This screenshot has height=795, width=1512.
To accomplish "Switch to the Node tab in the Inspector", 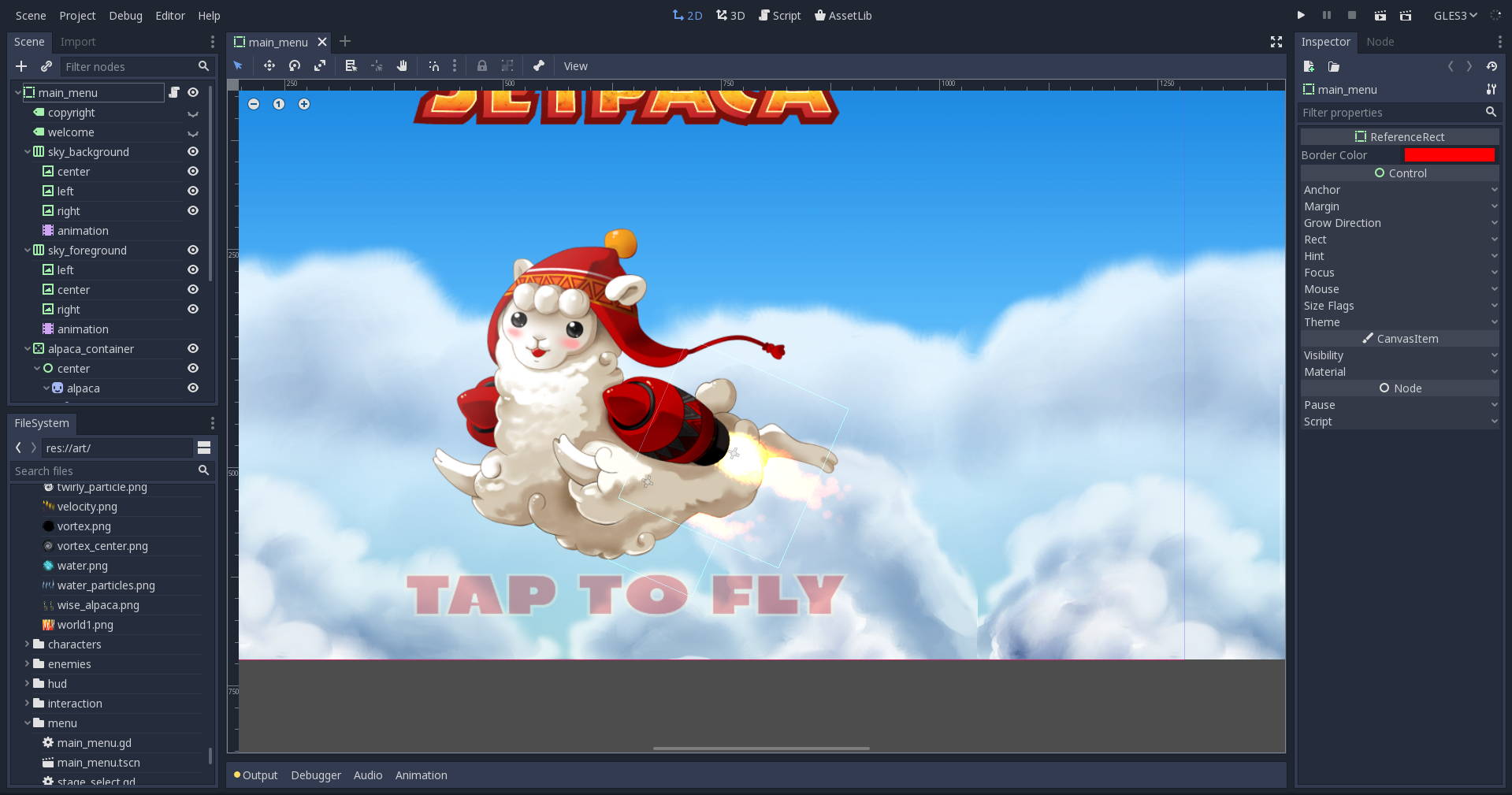I will tap(1380, 42).
